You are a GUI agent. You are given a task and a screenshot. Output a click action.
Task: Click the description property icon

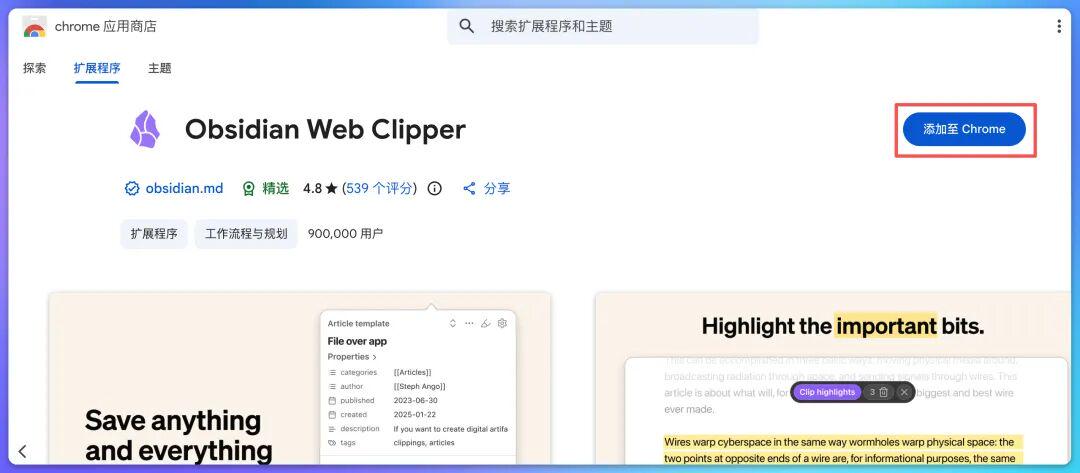point(332,429)
